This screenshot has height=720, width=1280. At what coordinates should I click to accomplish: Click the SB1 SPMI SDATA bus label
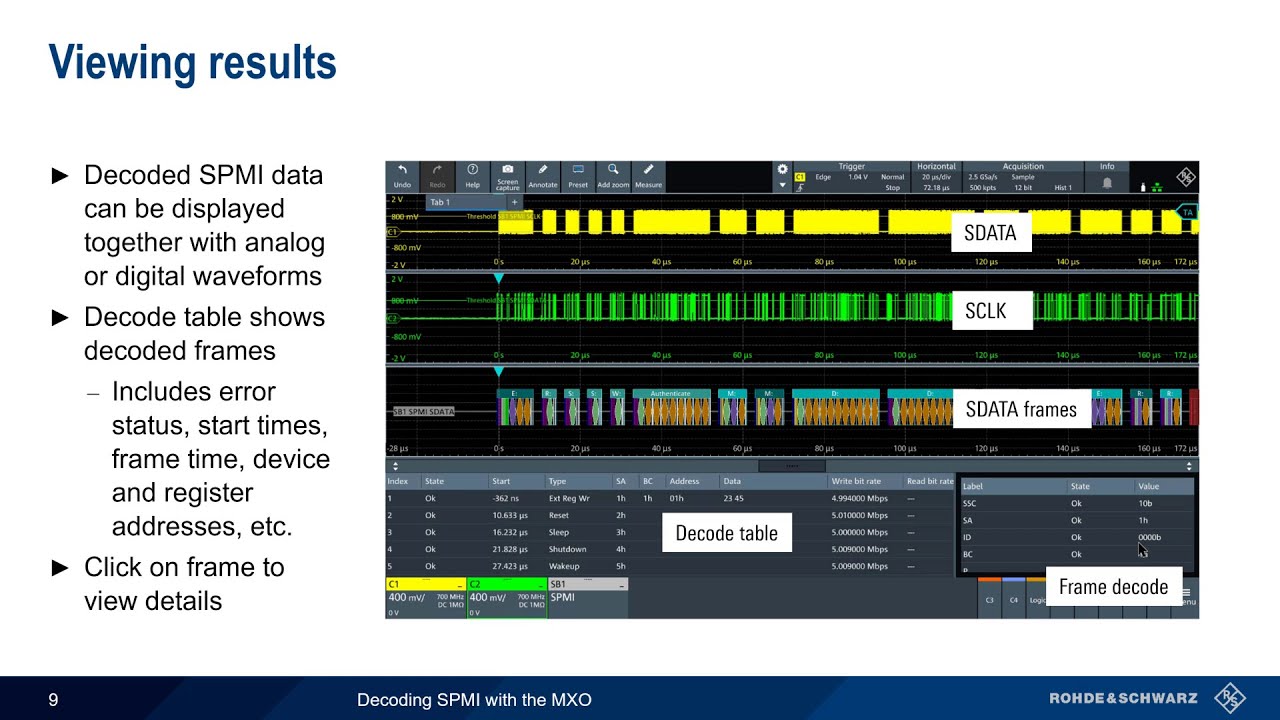click(423, 412)
